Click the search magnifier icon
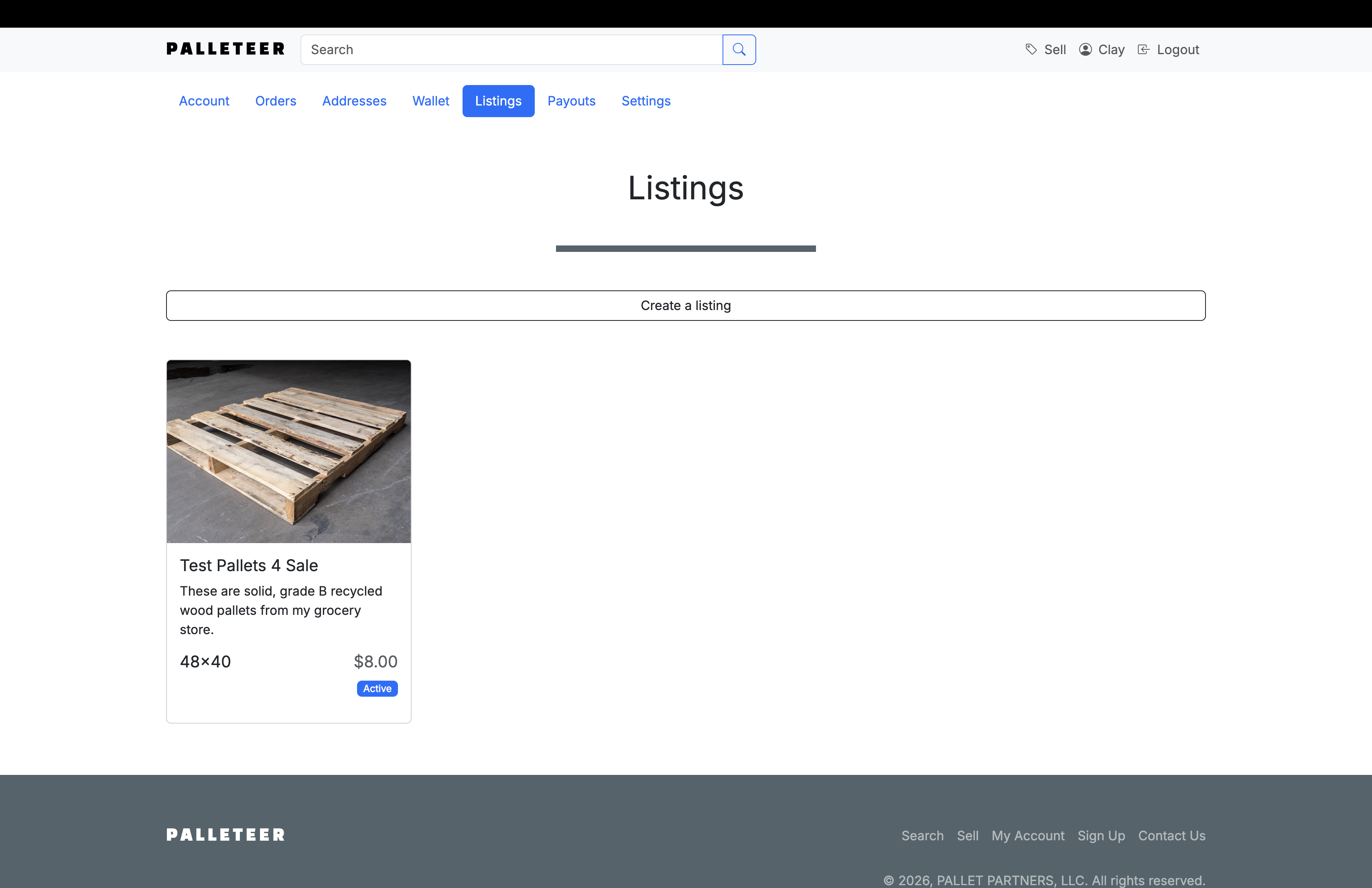 coord(739,50)
